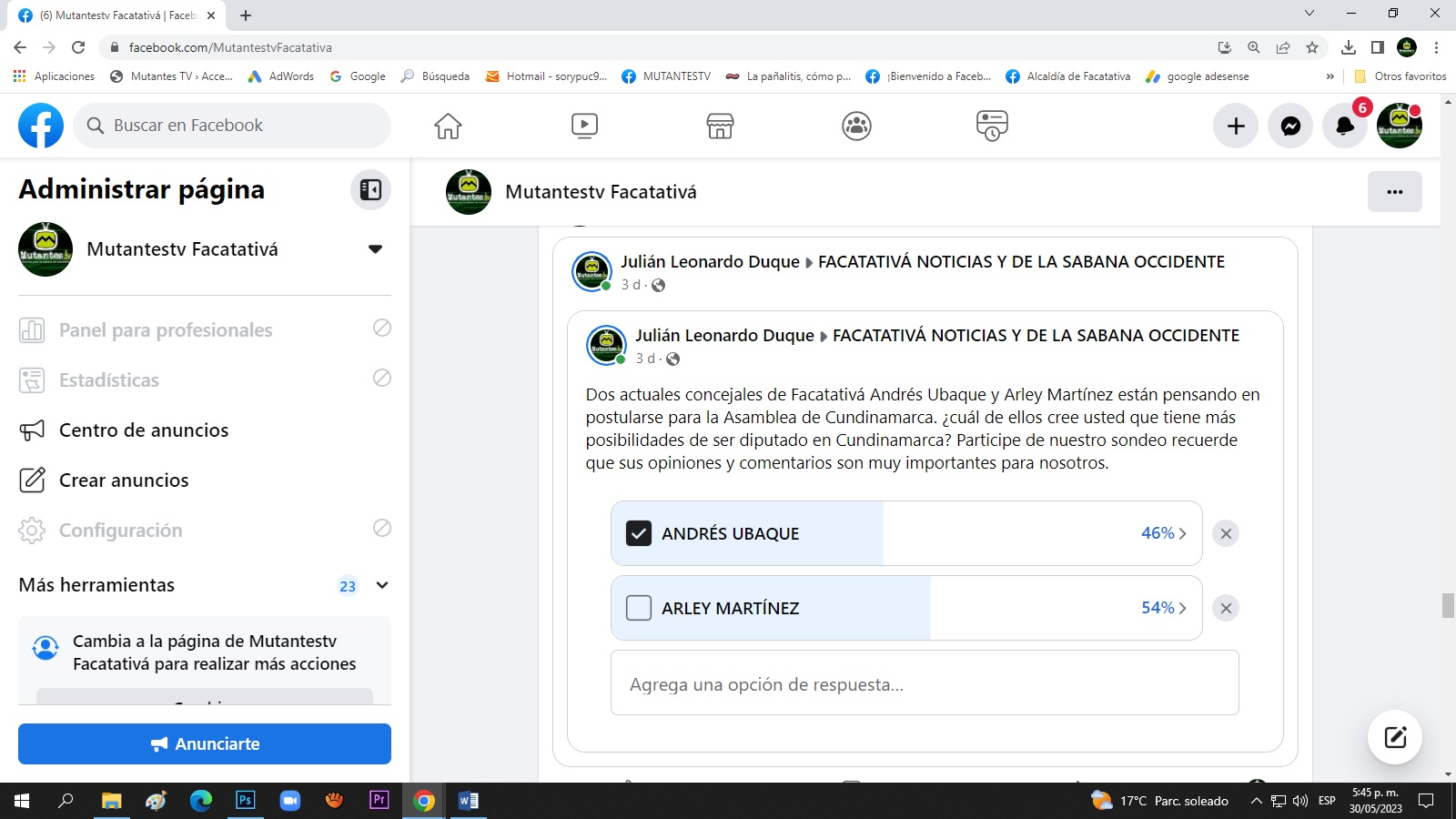The image size is (1456, 819).
Task: Open the FACATATIVÁ NOTICIAS group link in the outer post header
Action: (x=1021, y=262)
